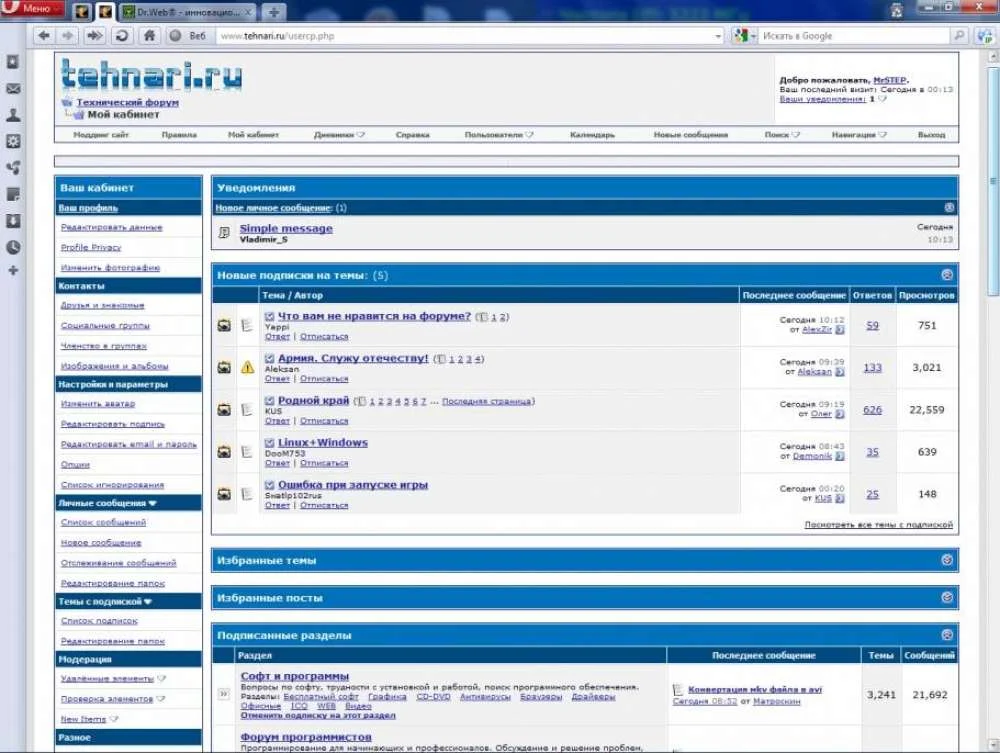Collapse Темы с подпиской sidebar group arrow

coord(148,601)
